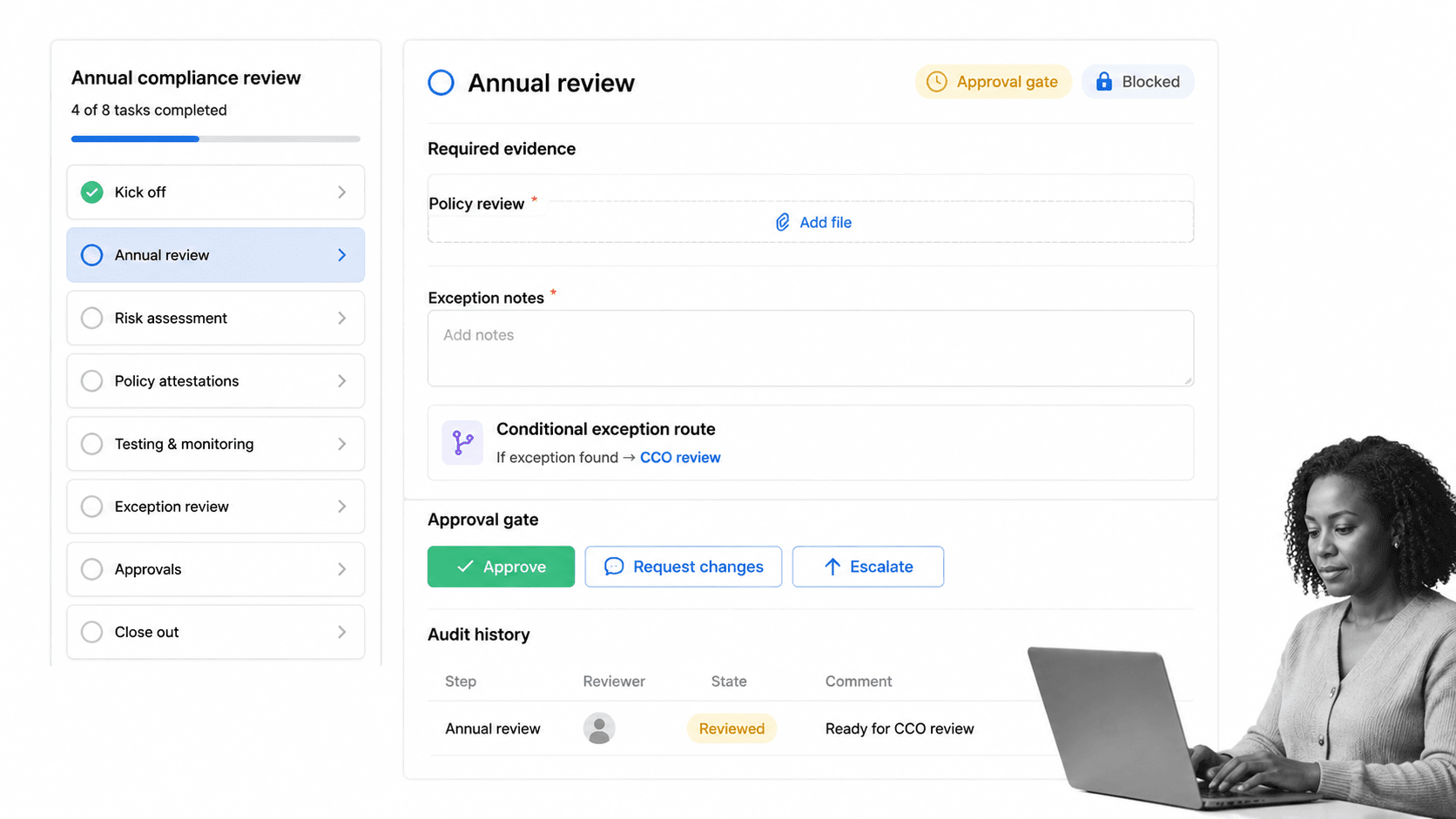This screenshot has width=1456, height=819.
Task: Click the blue circle beside Annual review heading
Action: [441, 83]
